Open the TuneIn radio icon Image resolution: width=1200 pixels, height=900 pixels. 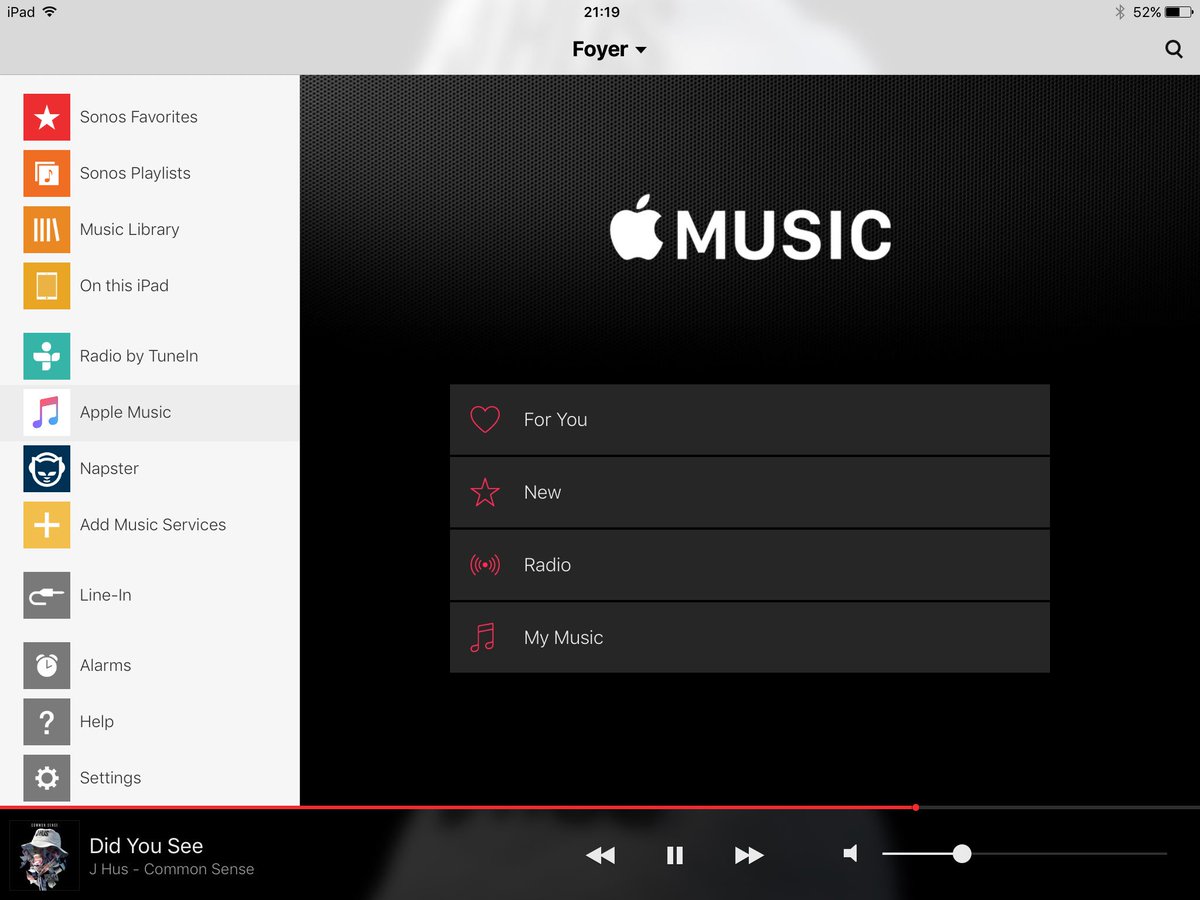pos(47,356)
